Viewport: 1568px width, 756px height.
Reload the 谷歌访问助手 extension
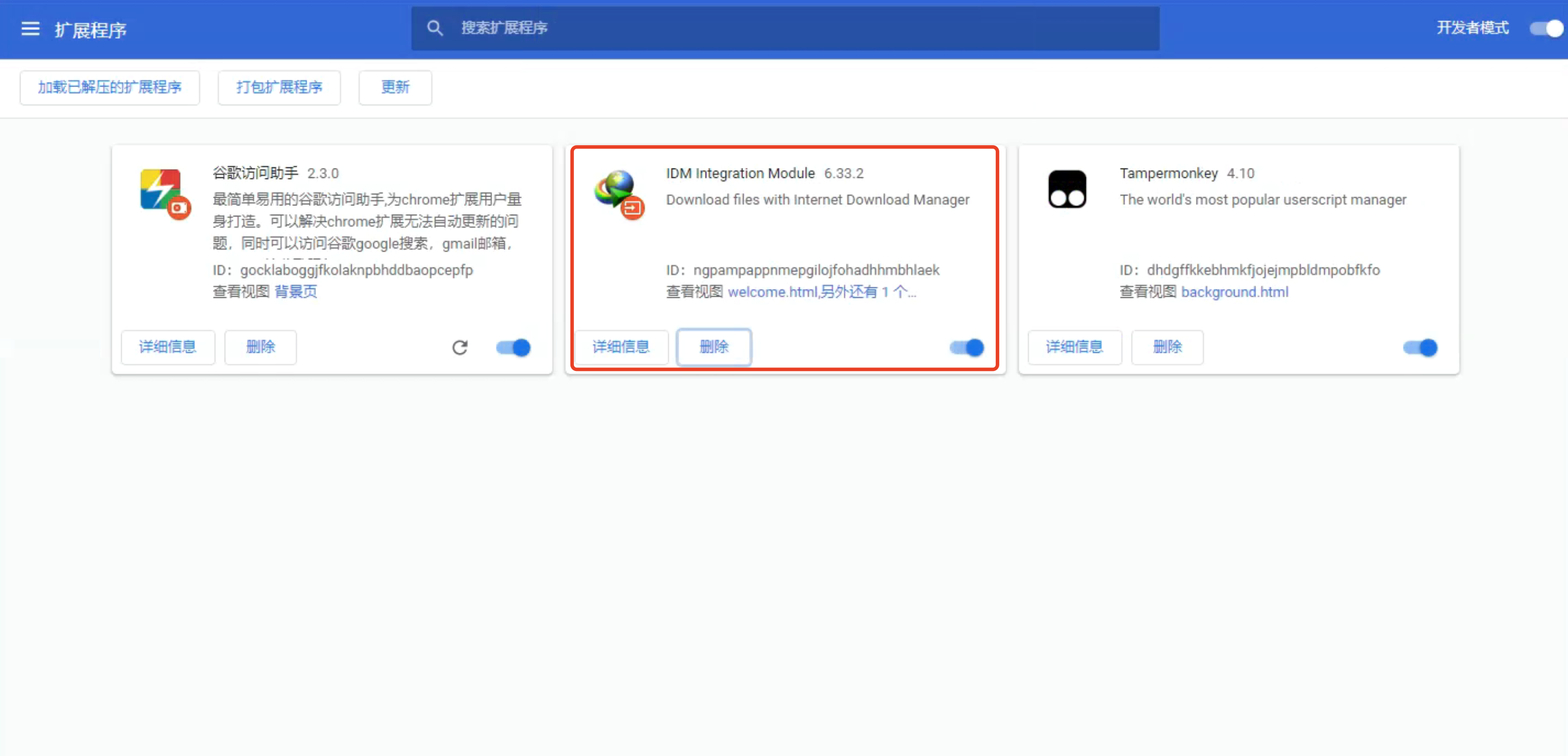[460, 348]
